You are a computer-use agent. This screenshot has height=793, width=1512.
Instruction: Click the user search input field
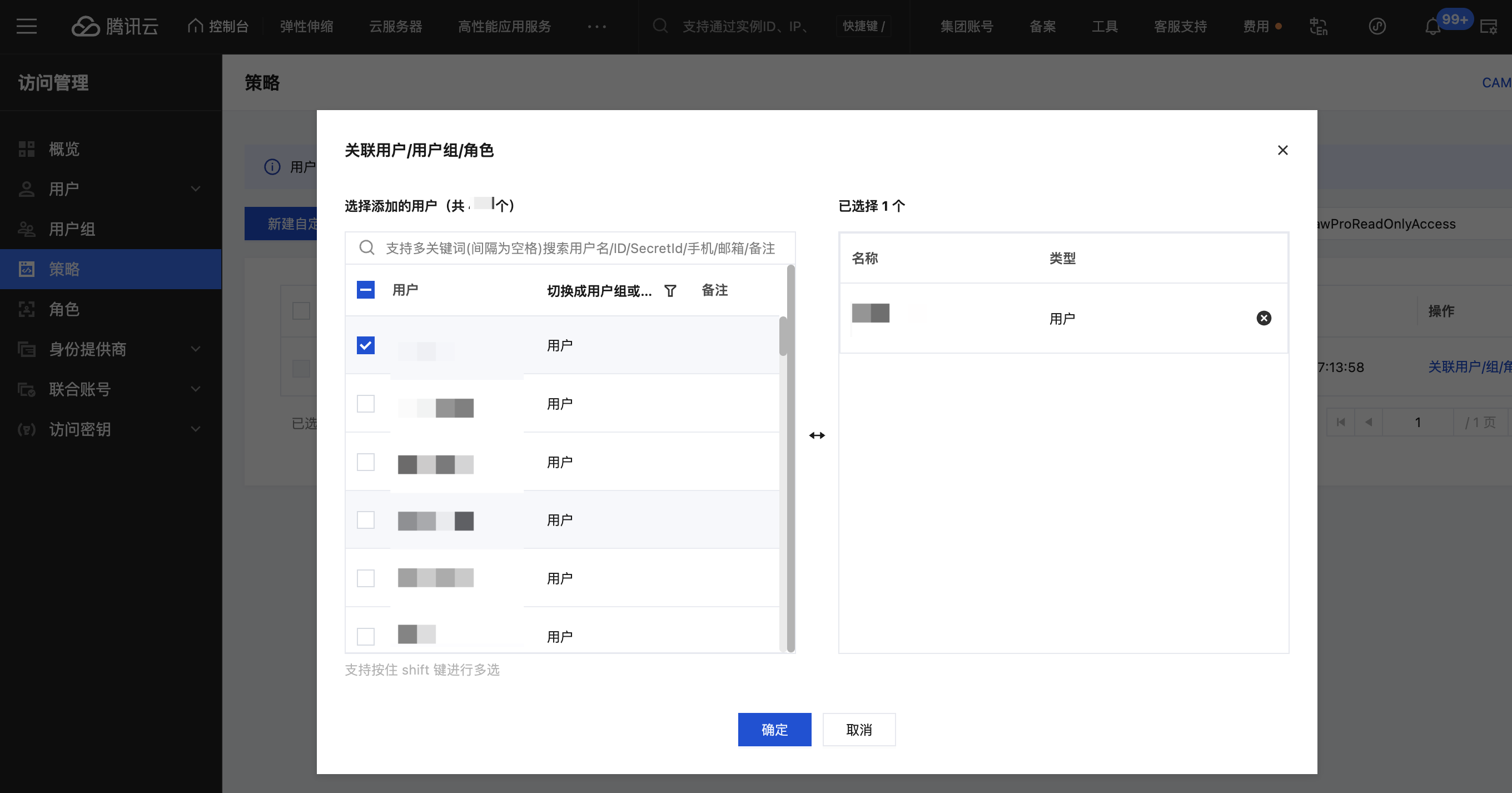tap(580, 248)
